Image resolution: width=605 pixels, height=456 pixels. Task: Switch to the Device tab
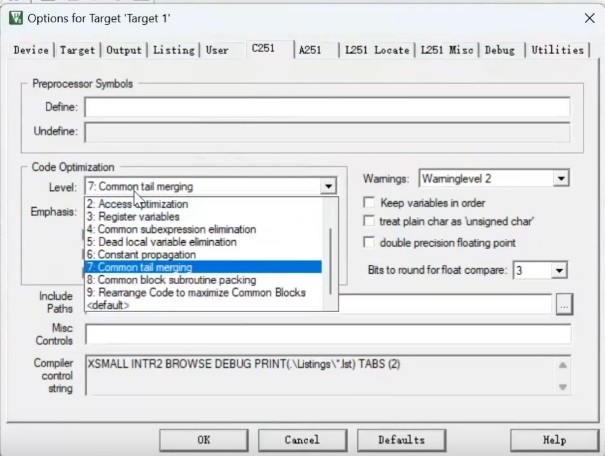(32, 50)
